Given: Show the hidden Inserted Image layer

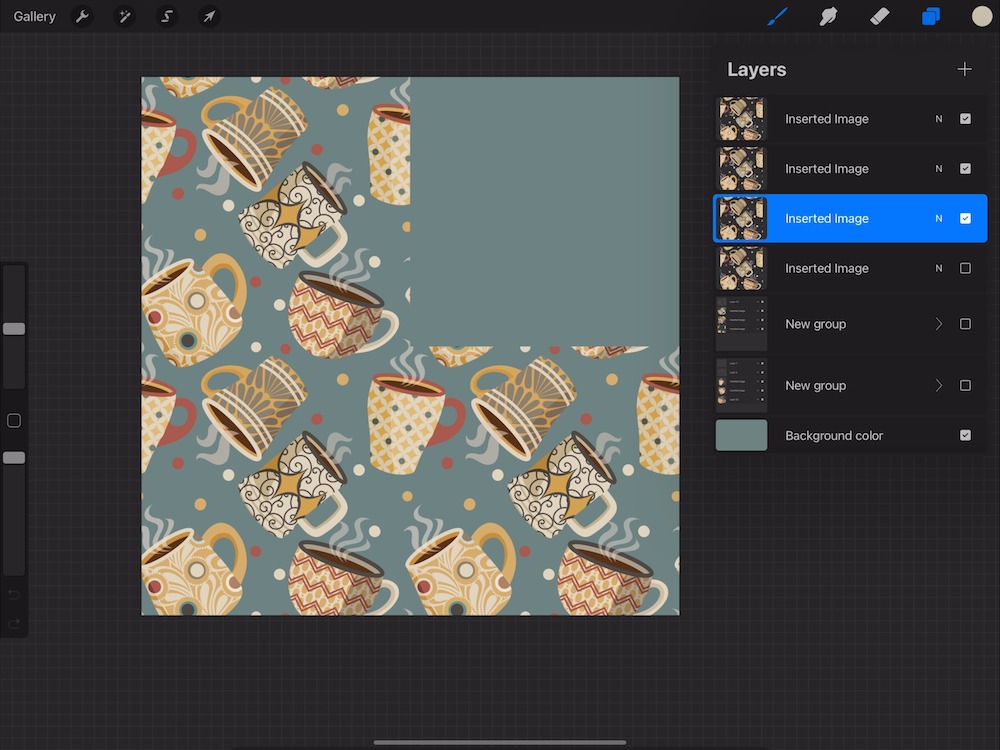Looking at the screenshot, I should pos(965,268).
